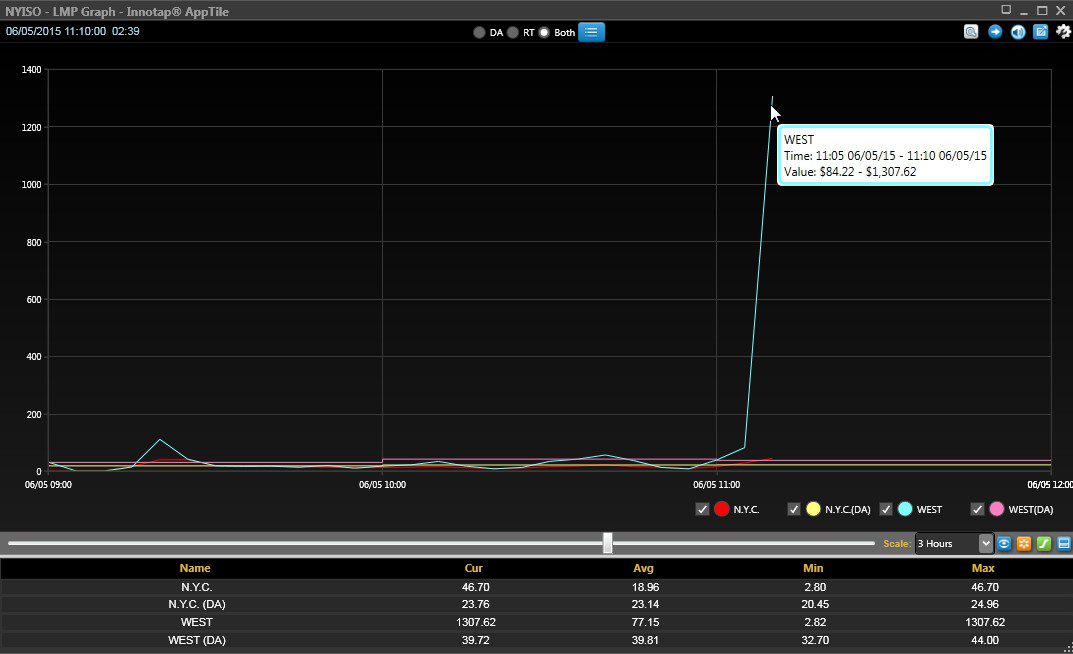Uncheck the N.Y.C. series checkbox
This screenshot has height=654, width=1073.
(x=702, y=509)
